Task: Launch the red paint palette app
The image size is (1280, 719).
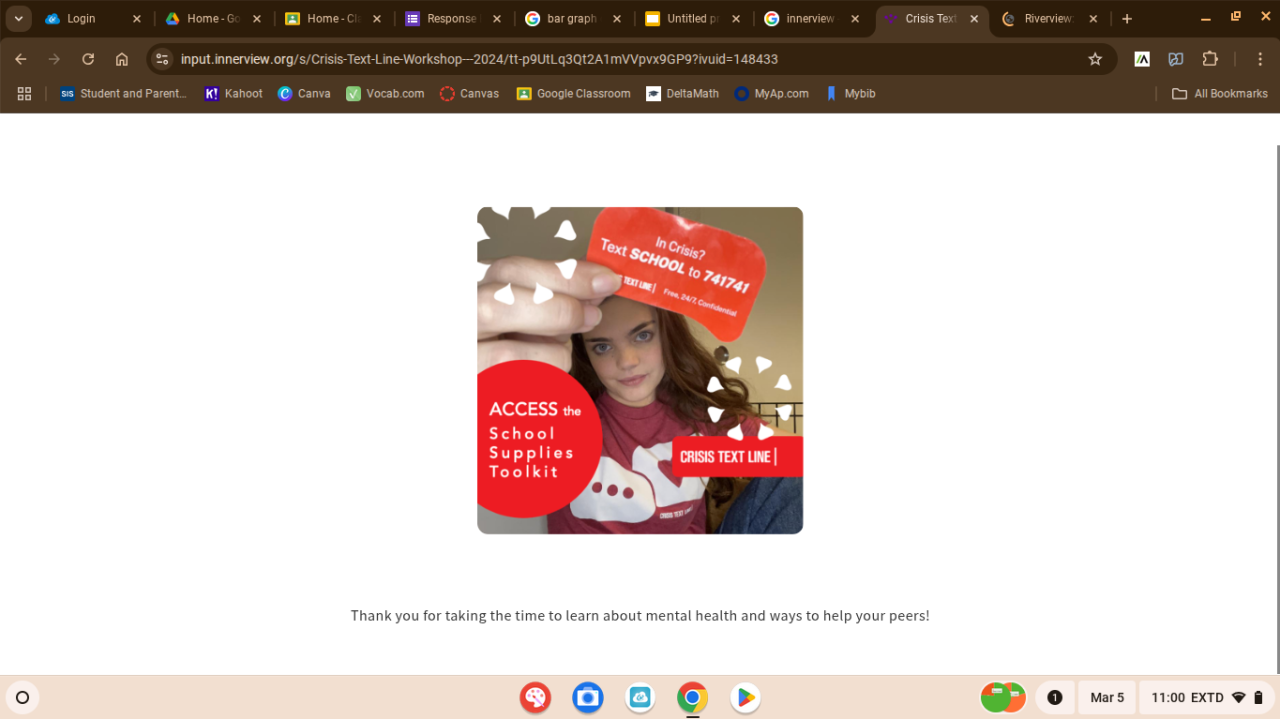Action: (535, 697)
